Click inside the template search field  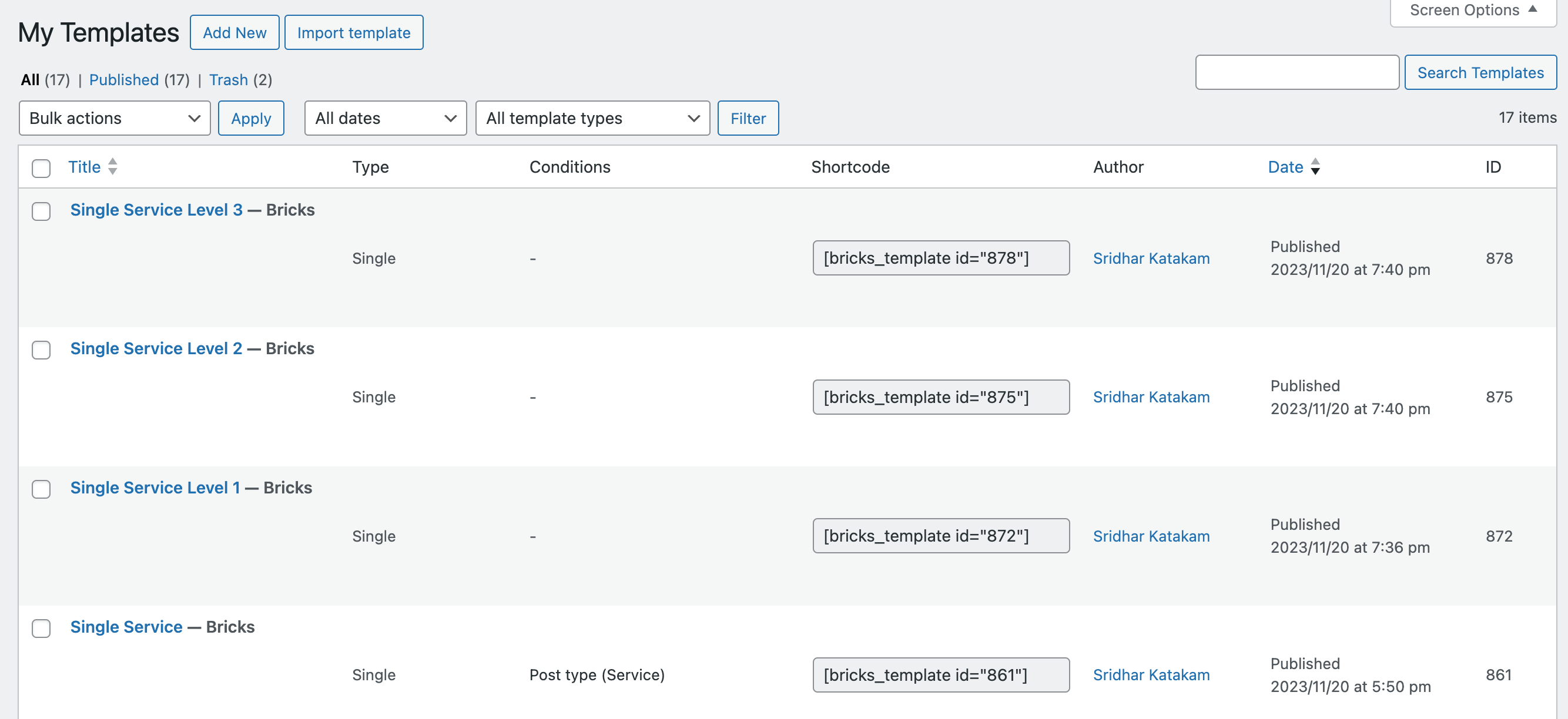coord(1296,72)
